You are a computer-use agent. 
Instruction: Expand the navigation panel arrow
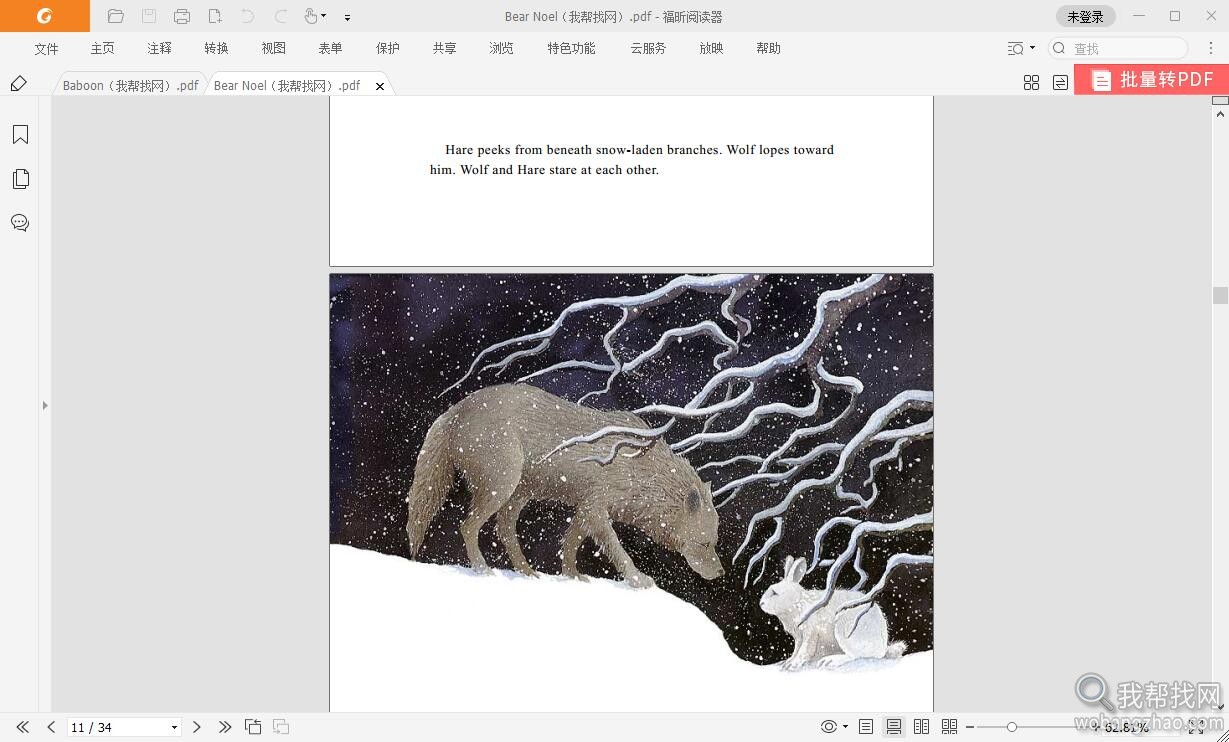45,405
